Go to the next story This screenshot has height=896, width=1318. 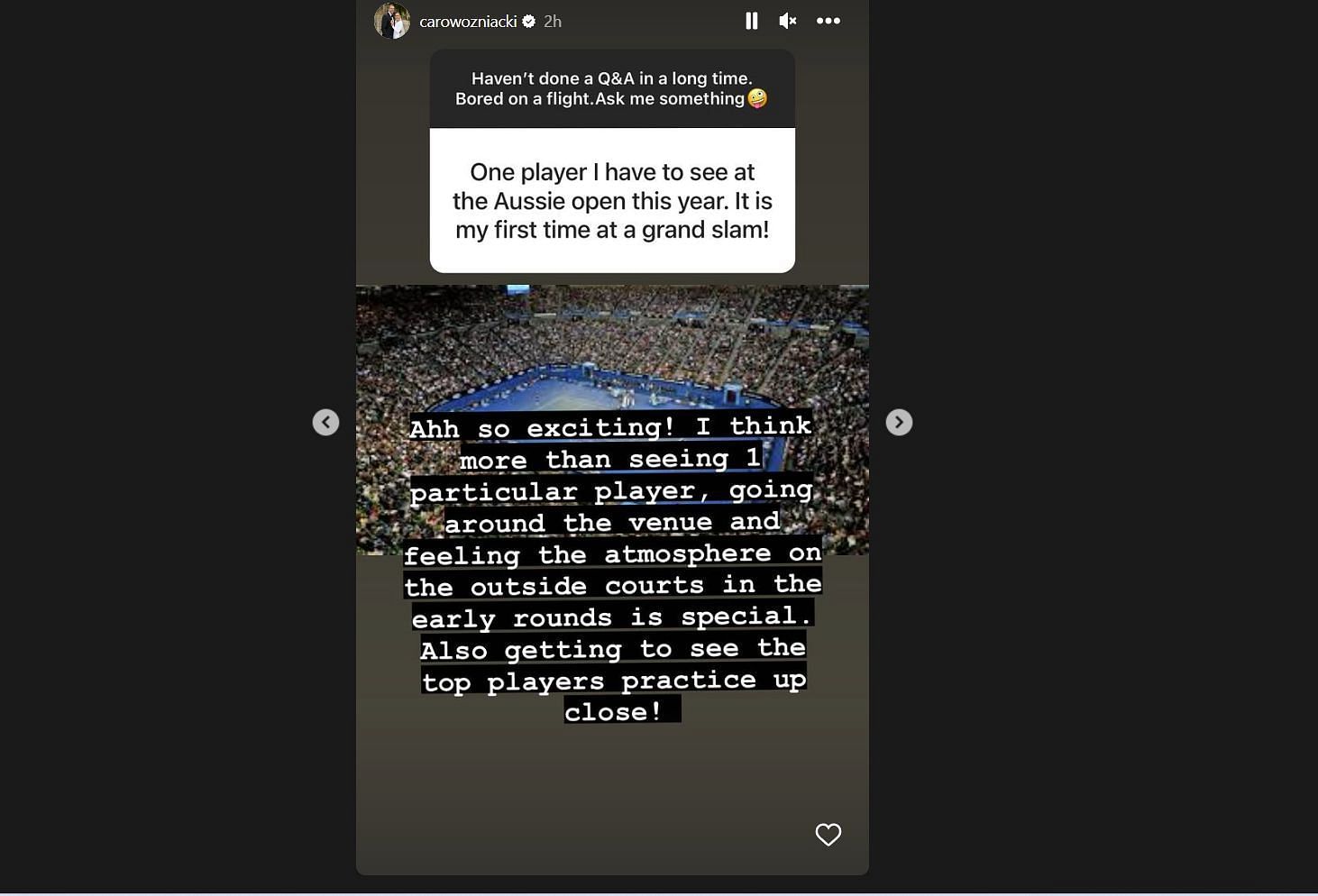tap(899, 422)
